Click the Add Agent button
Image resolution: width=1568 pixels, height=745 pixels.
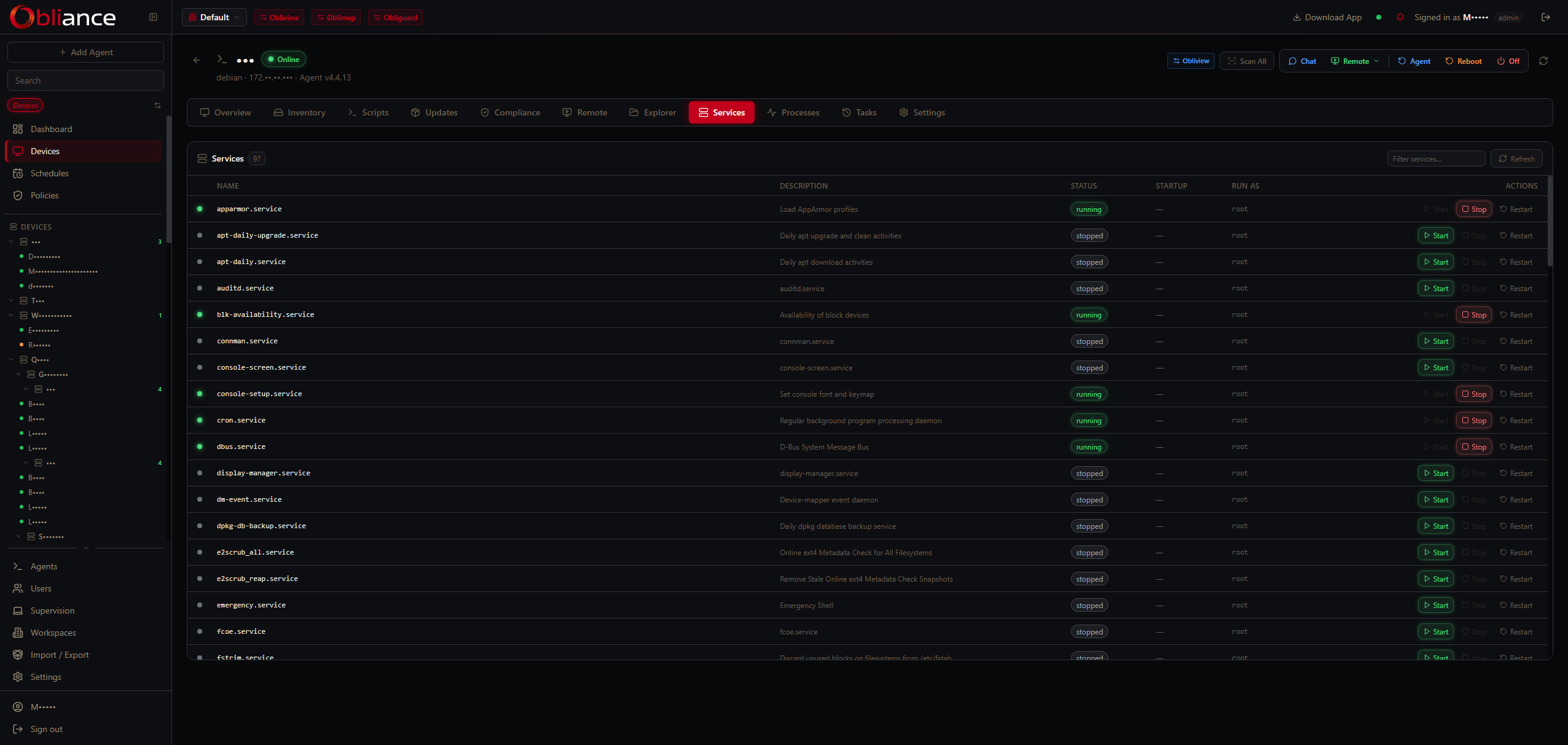pyautogui.click(x=85, y=52)
